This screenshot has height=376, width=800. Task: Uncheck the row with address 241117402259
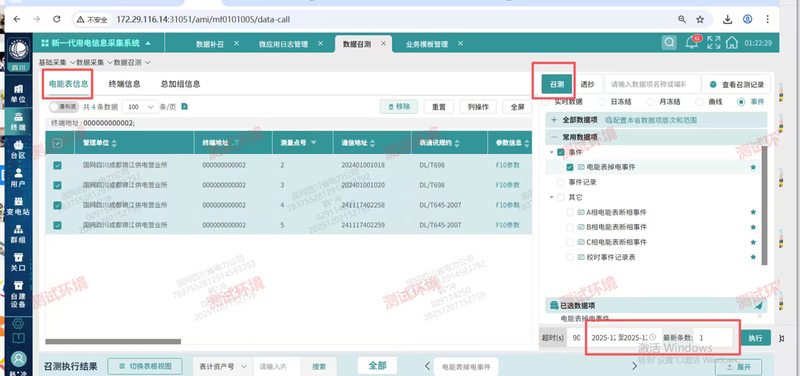(58, 225)
